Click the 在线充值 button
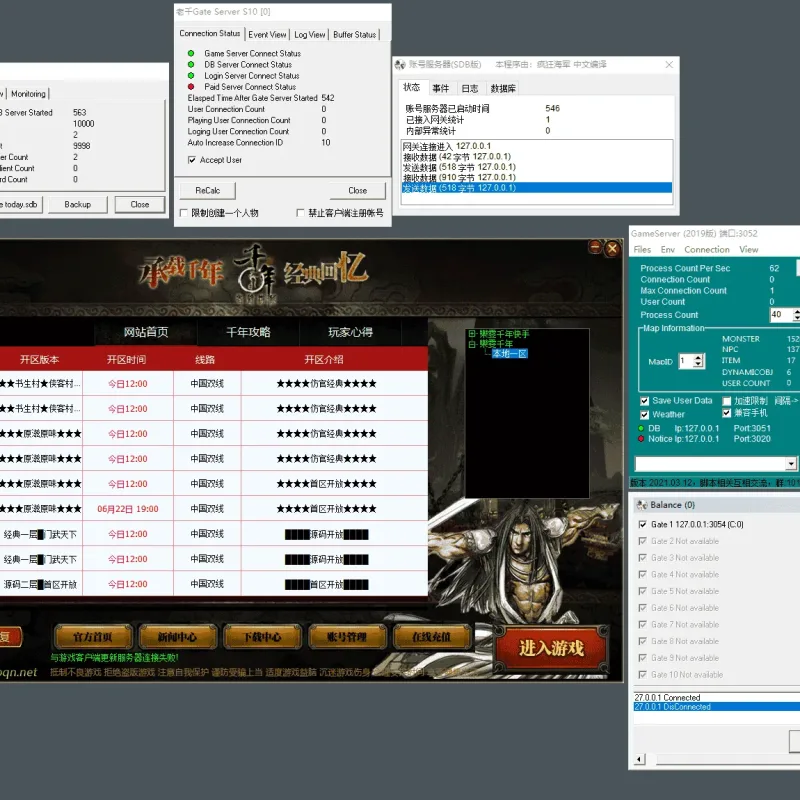The height and width of the screenshot is (800, 800). click(431, 637)
